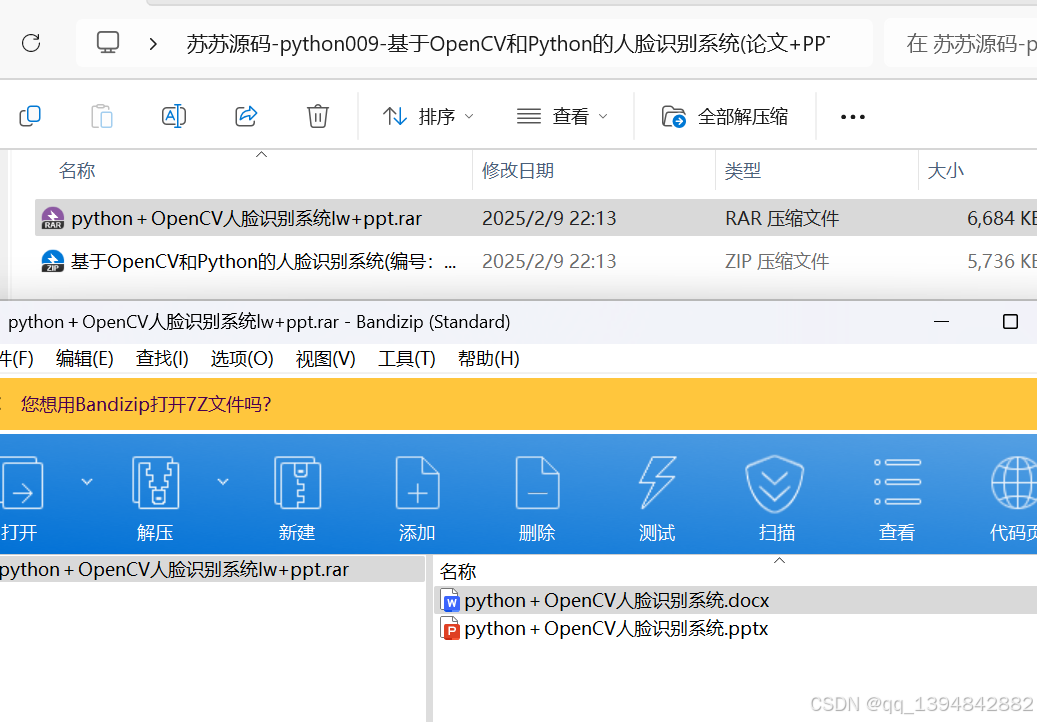Select the rar archive node in Bandizip tree
Screen dimensions: 1037x722
point(212,569)
